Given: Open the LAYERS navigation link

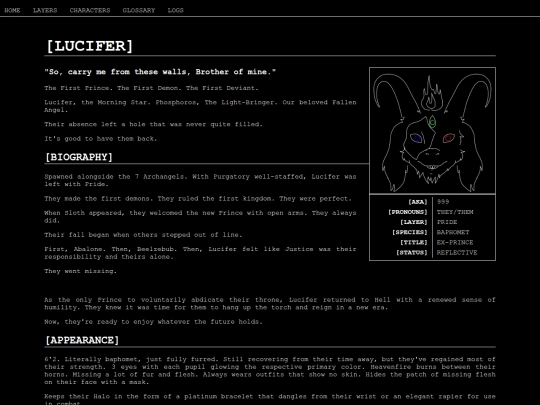Looking at the screenshot, I should (x=45, y=10).
